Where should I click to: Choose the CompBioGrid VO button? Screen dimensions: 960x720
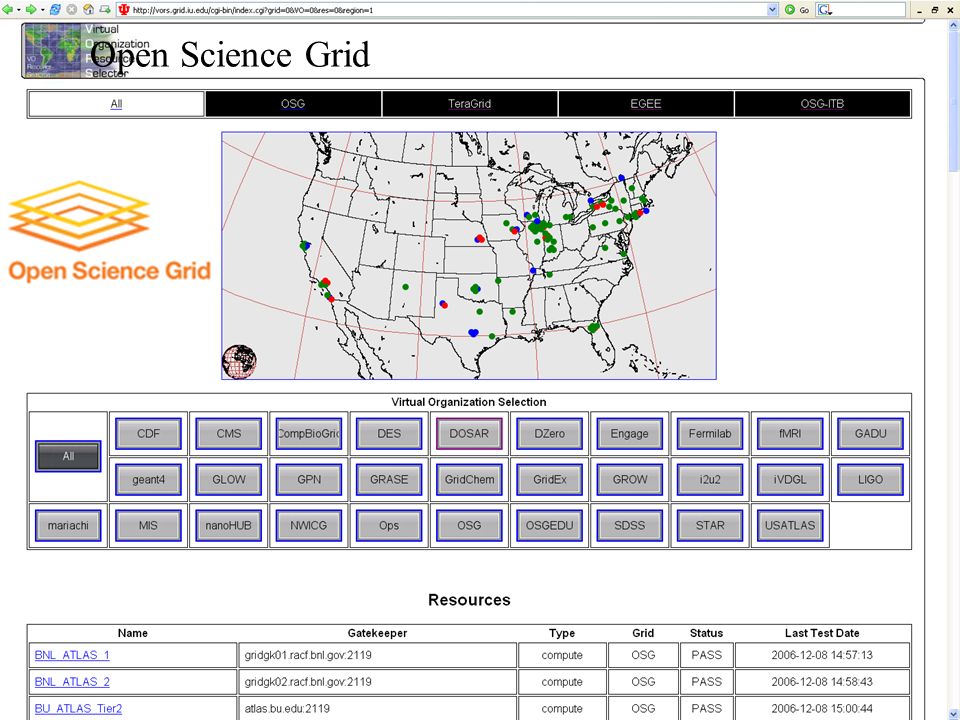click(x=309, y=433)
